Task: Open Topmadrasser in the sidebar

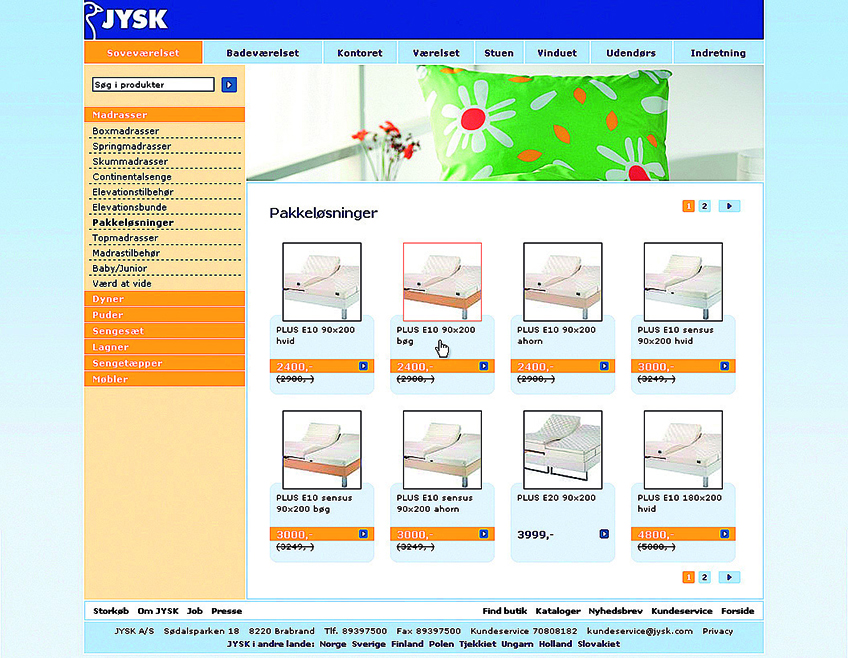Action: (x=125, y=238)
